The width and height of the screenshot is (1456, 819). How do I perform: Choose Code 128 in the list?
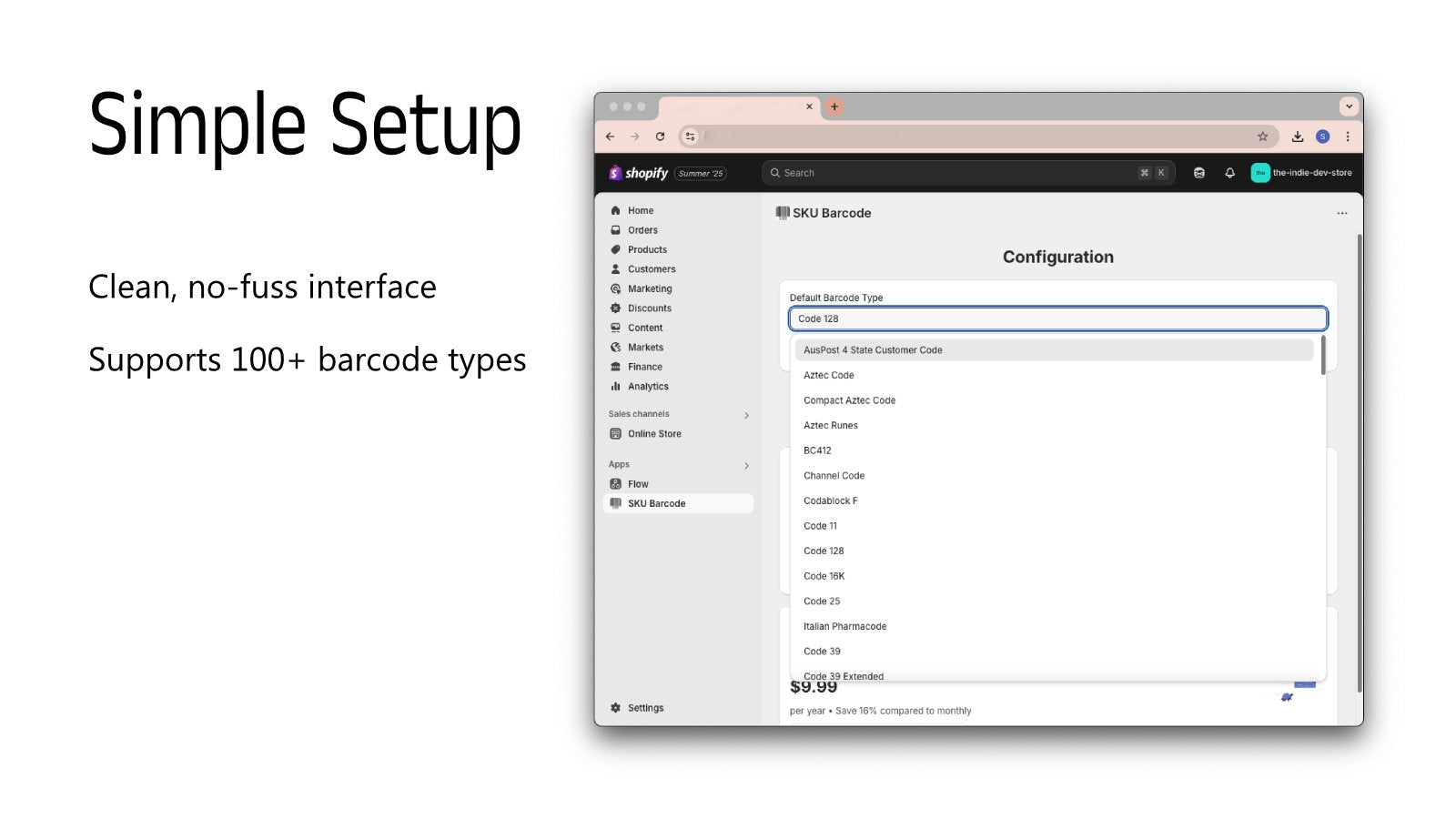1054,551
